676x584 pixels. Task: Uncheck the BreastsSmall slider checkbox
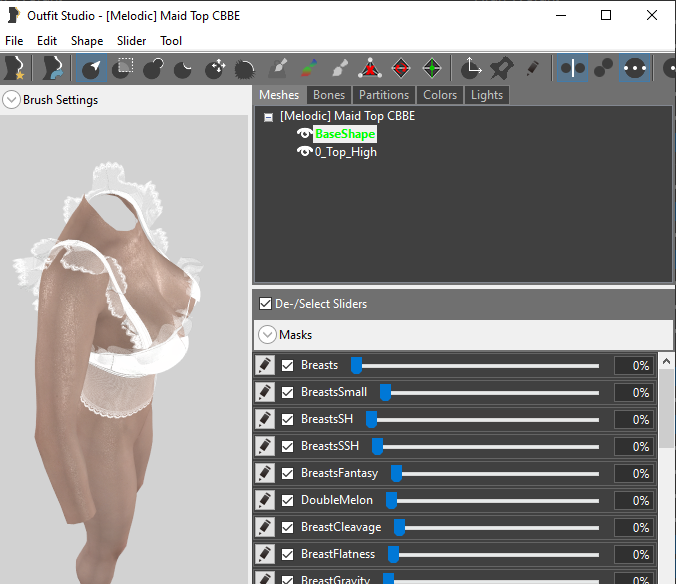288,393
